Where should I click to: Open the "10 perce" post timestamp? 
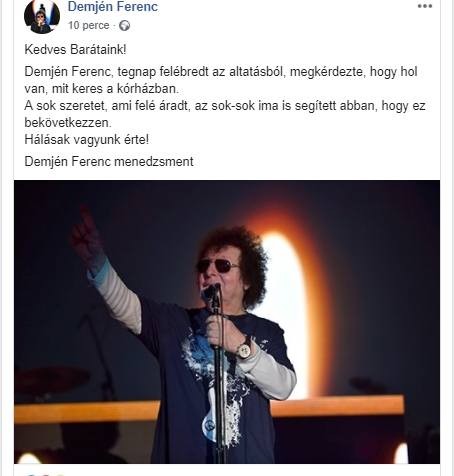coord(89,25)
